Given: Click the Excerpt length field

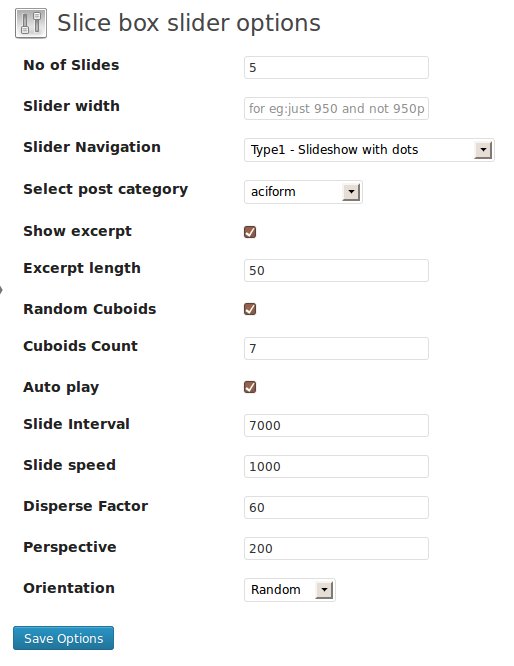Looking at the screenshot, I should 336,271.
